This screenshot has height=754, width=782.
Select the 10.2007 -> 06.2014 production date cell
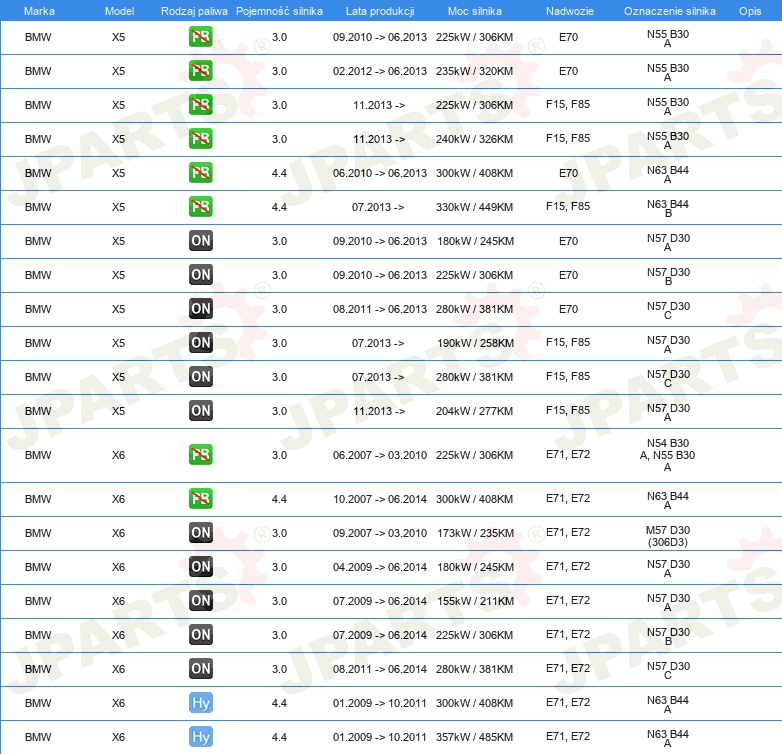pos(380,499)
